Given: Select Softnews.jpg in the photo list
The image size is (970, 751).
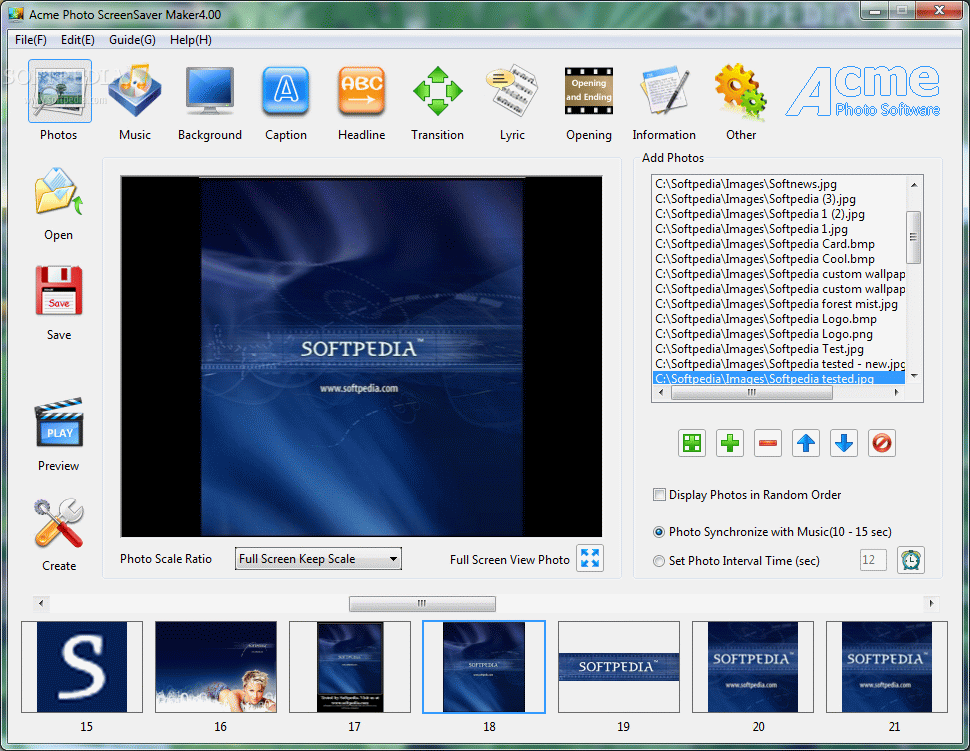Looking at the screenshot, I should (x=746, y=184).
